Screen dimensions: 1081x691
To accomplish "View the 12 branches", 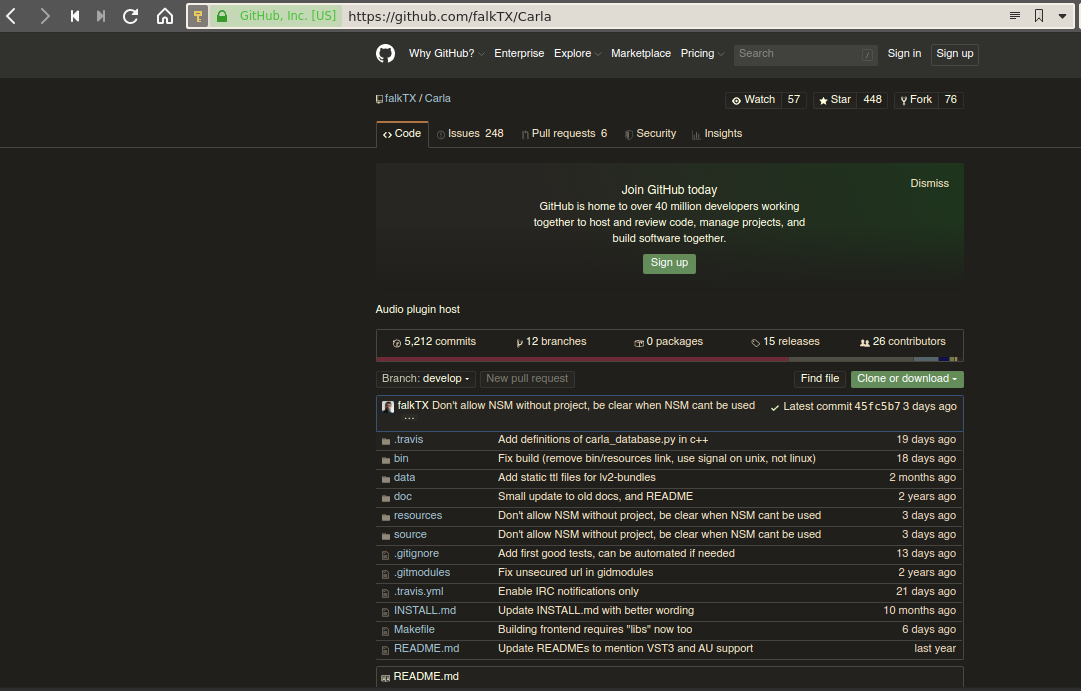I will [551, 342].
